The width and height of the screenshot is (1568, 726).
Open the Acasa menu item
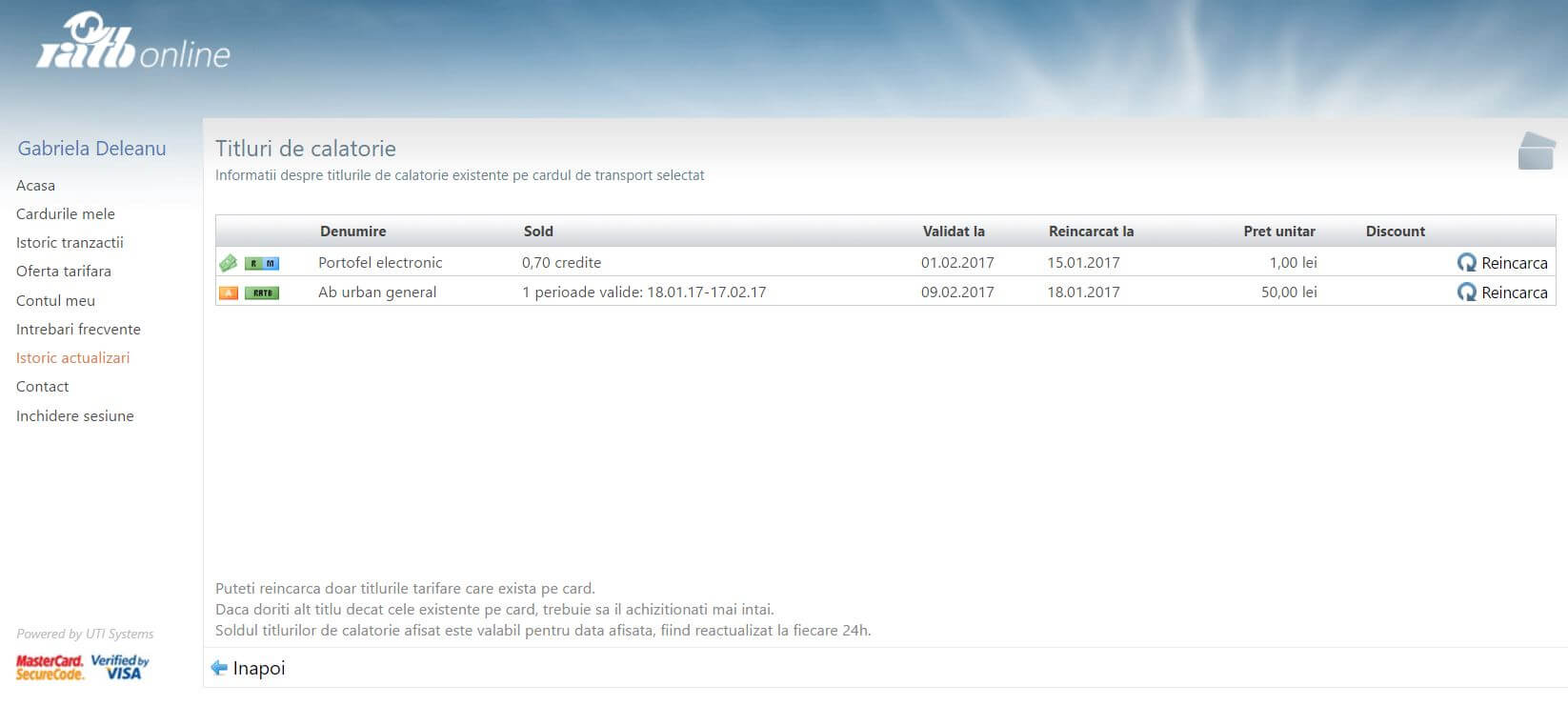[35, 186]
